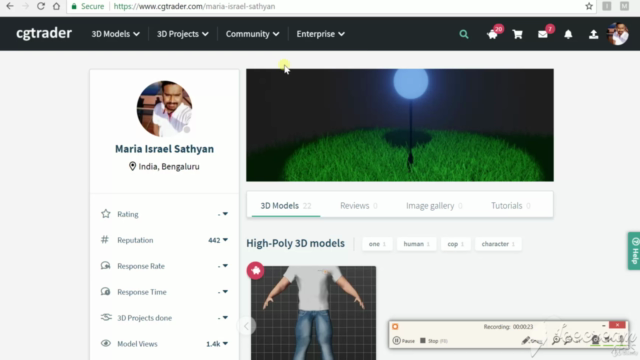Screen dimensions: 640x360
Task: Click the profile photo of Maria Israel Sathyan
Action: tap(164, 109)
